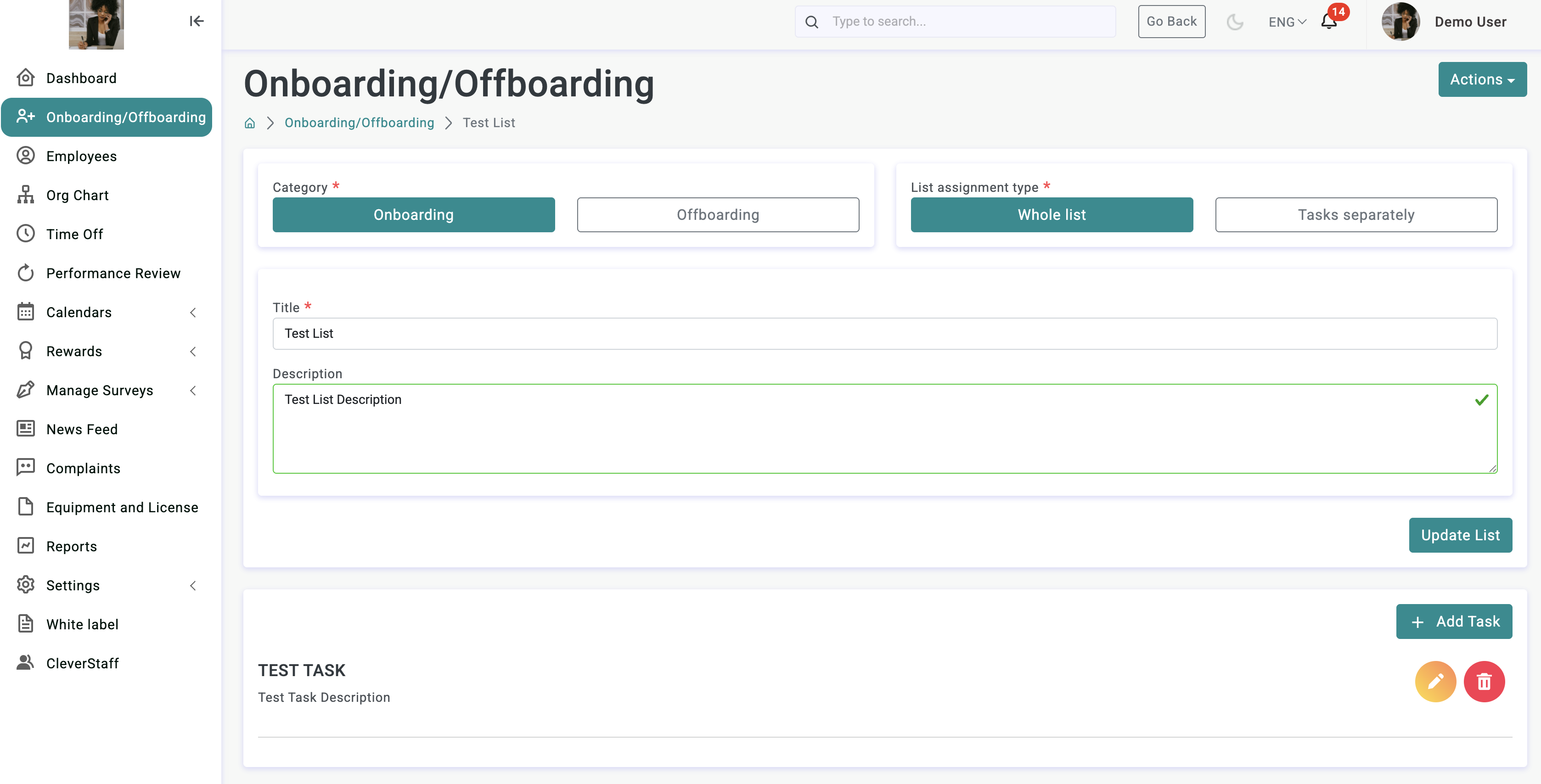This screenshot has width=1541, height=784.
Task: Click the Time Off clock icon
Action: click(x=26, y=233)
